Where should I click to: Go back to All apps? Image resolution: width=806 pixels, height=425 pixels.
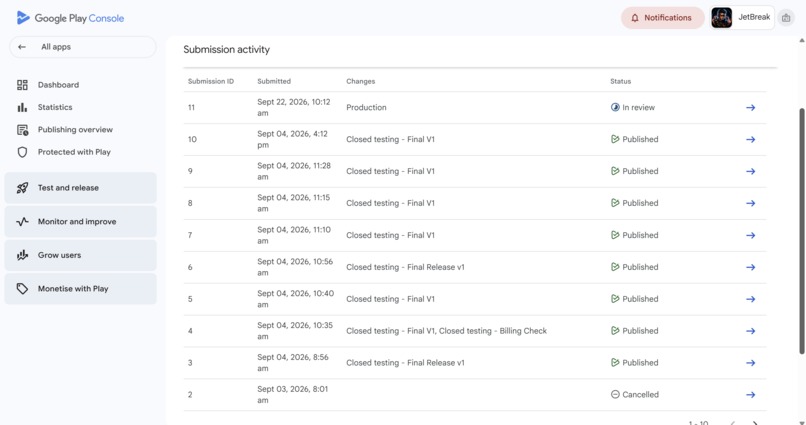[x=83, y=47]
